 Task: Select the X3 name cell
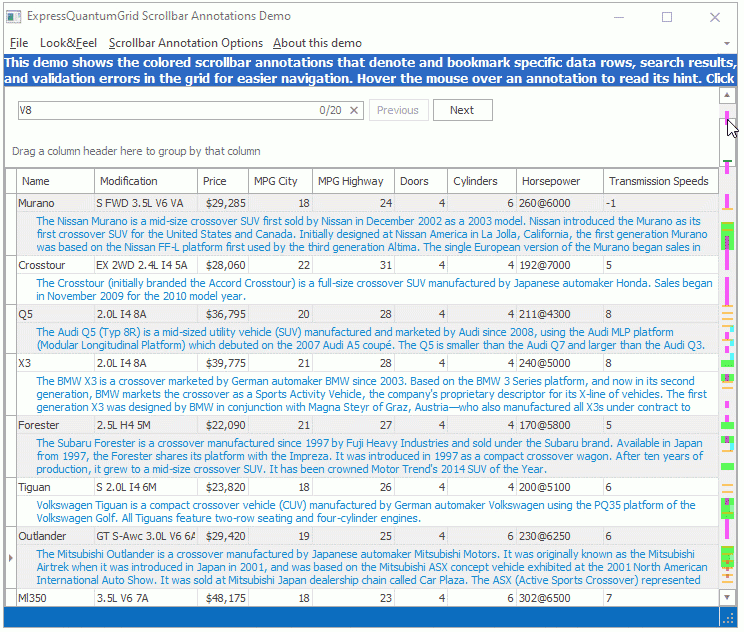[x=56, y=363]
